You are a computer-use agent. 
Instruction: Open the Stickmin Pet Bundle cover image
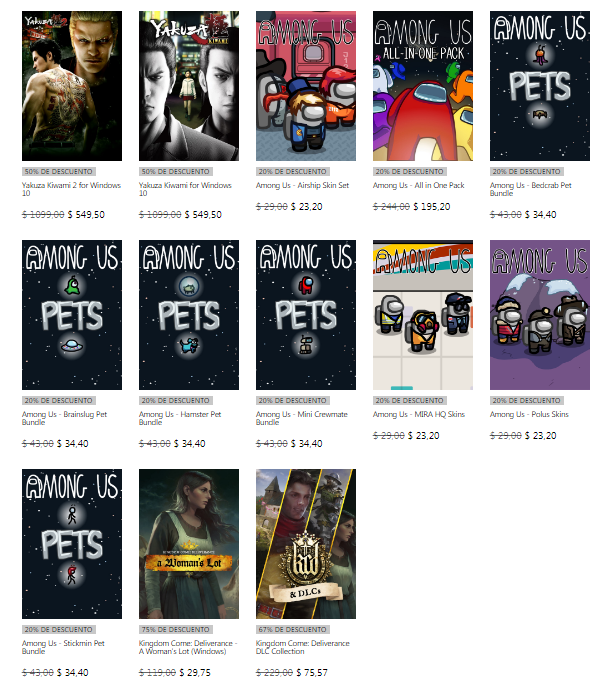[x=72, y=544]
